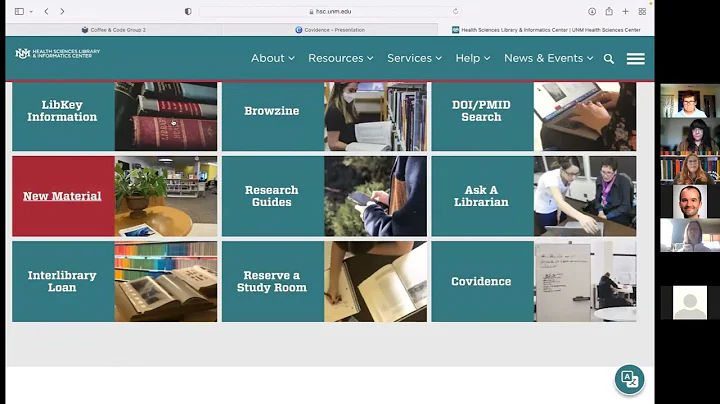Click the masked student reading photo
The image size is (720, 404).
[375, 117]
